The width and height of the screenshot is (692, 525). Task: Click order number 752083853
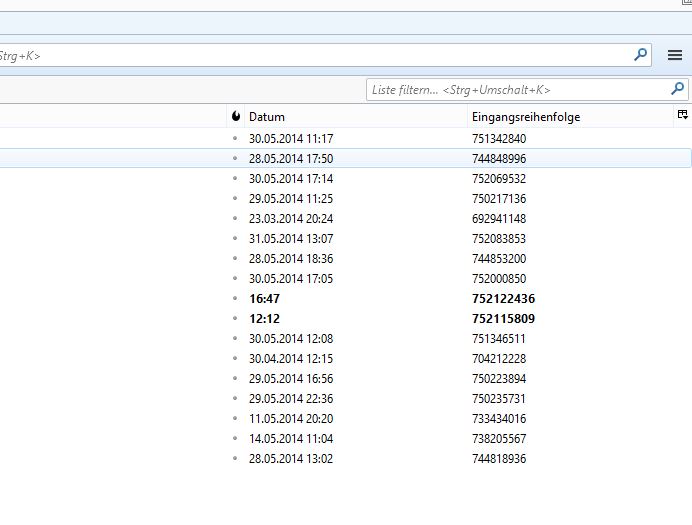pos(499,239)
